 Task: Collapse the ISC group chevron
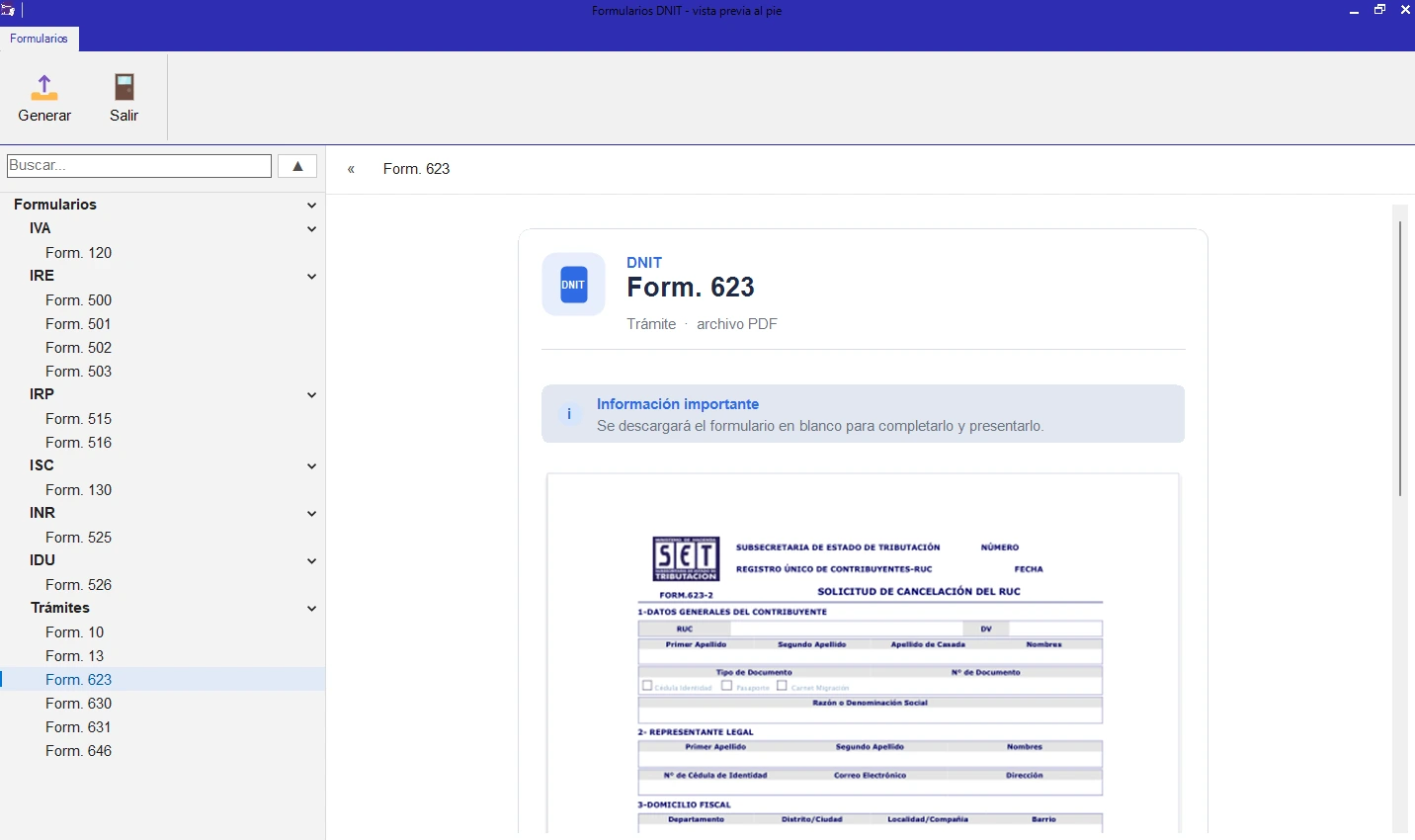click(x=311, y=466)
